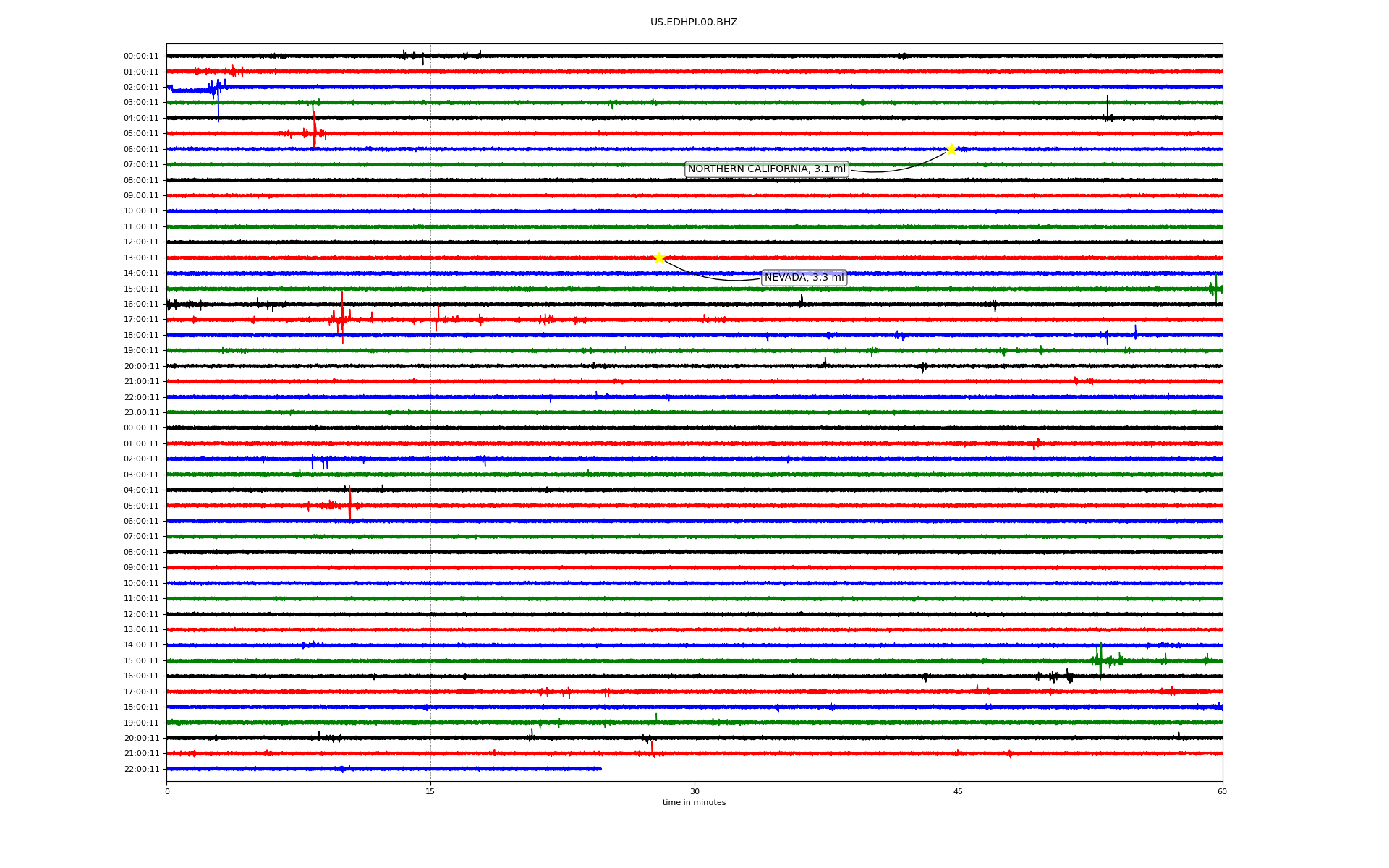Screen dimensions: 1389x868
Task: Click the 'time in minutes' axis label
Action: pos(694,802)
